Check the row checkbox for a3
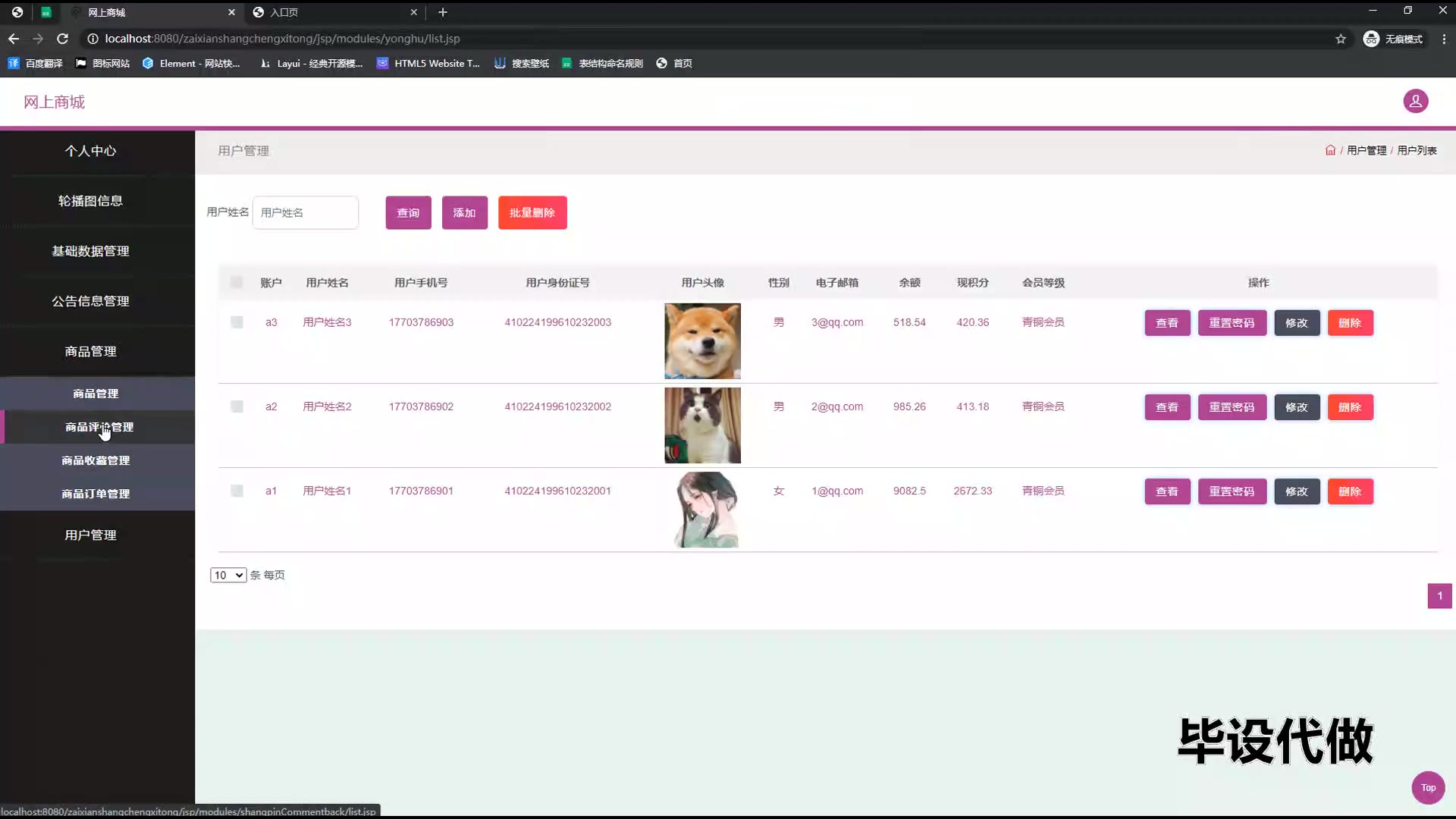The height and width of the screenshot is (819, 1456). tap(237, 322)
